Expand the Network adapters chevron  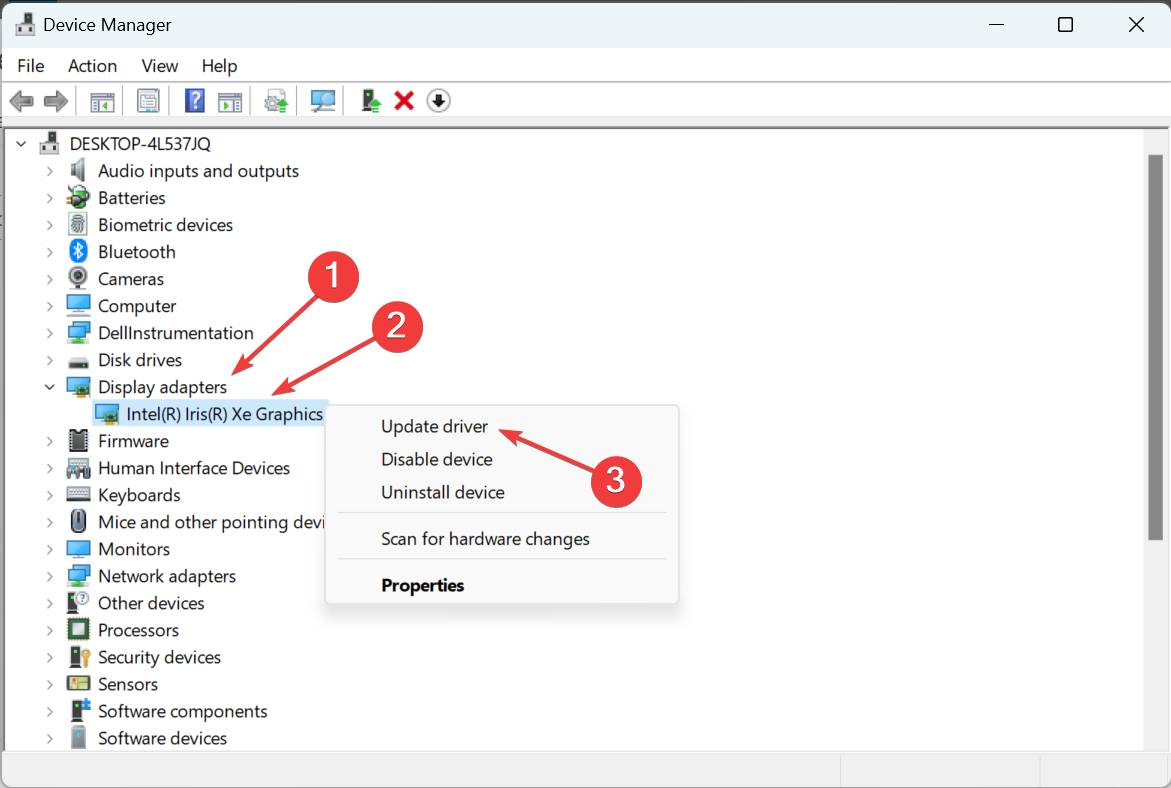pos(49,576)
